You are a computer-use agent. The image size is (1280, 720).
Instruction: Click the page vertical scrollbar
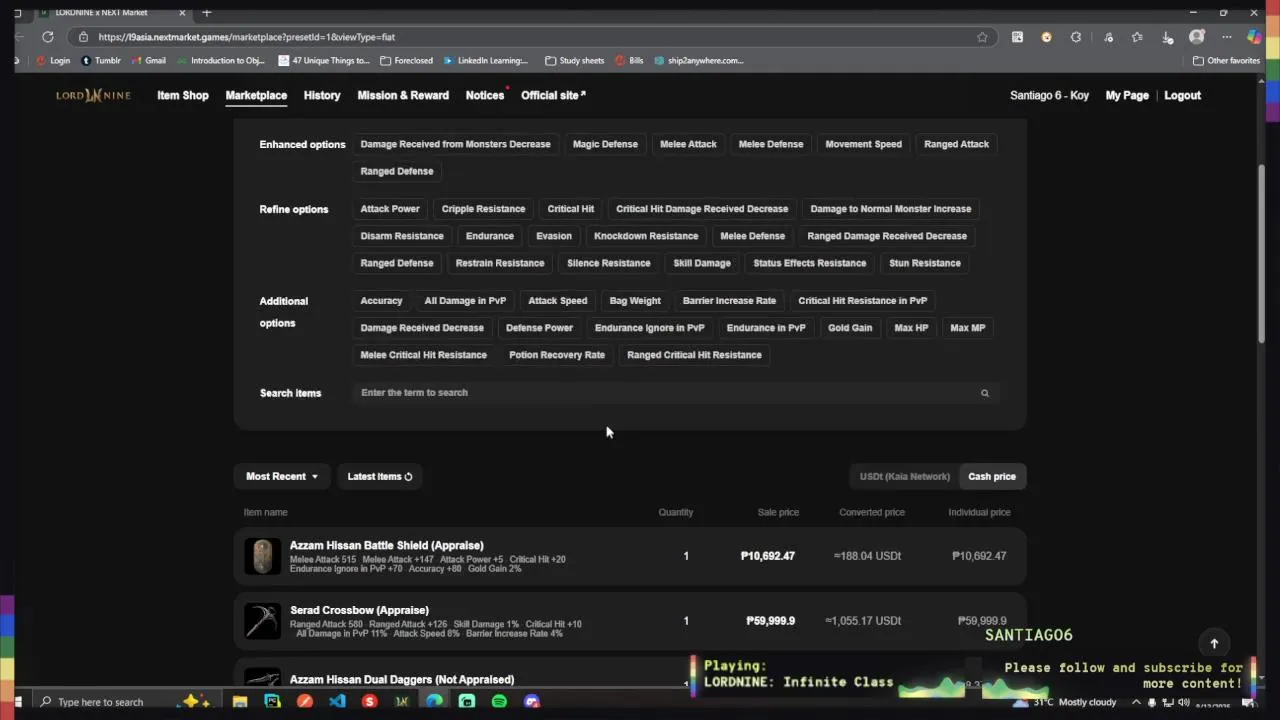pyautogui.click(x=1262, y=255)
